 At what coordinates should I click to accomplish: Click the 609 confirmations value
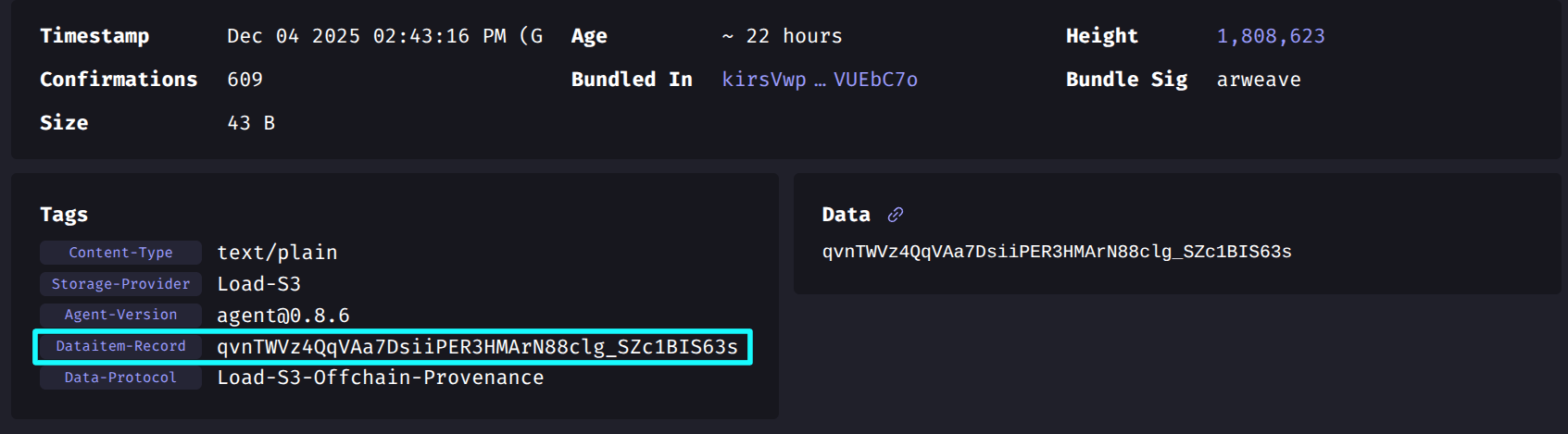click(x=245, y=80)
